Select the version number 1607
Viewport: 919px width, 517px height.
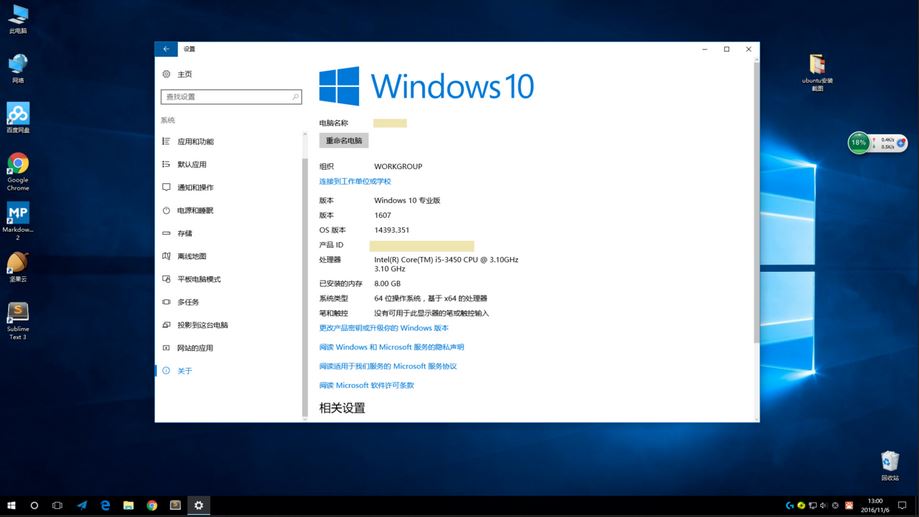point(383,215)
